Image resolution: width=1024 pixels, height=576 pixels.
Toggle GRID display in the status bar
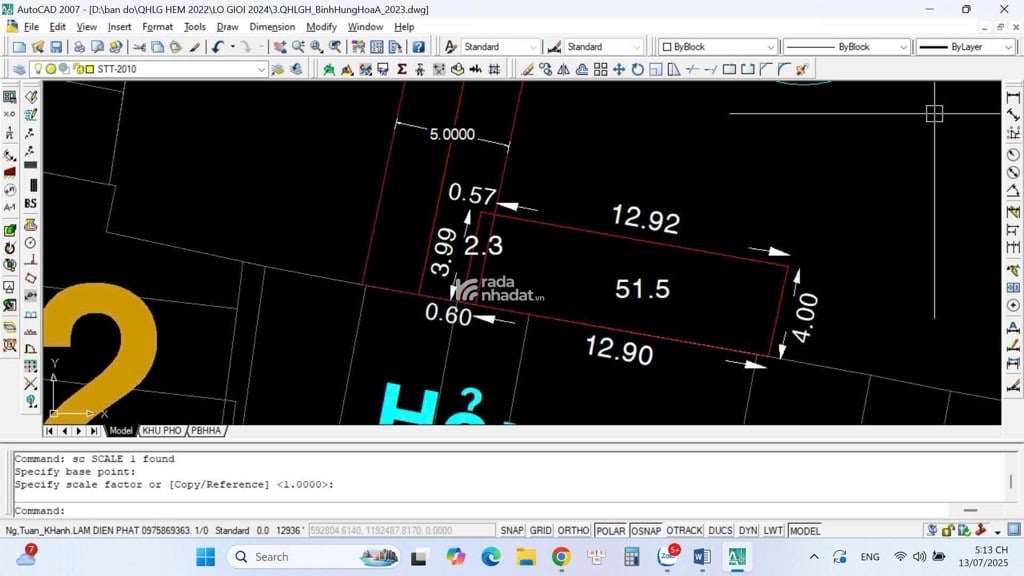click(x=541, y=531)
